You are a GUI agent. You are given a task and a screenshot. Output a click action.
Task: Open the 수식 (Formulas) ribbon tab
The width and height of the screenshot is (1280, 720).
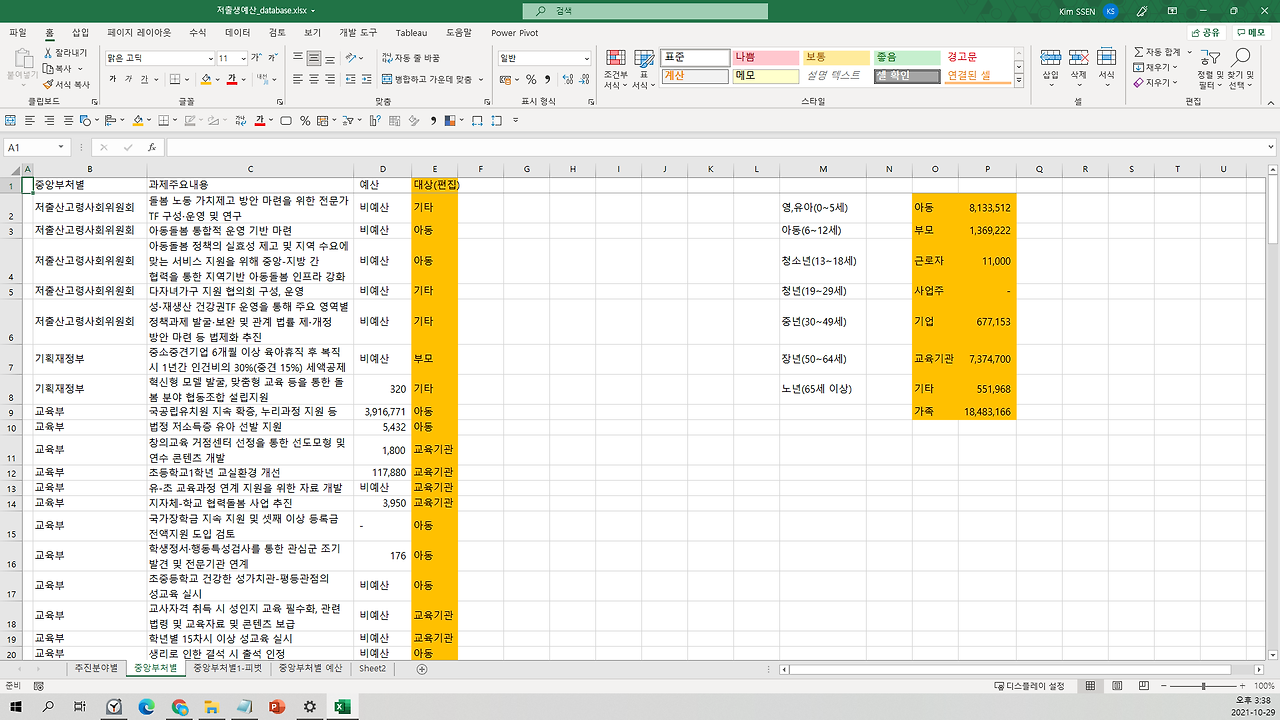click(x=197, y=32)
